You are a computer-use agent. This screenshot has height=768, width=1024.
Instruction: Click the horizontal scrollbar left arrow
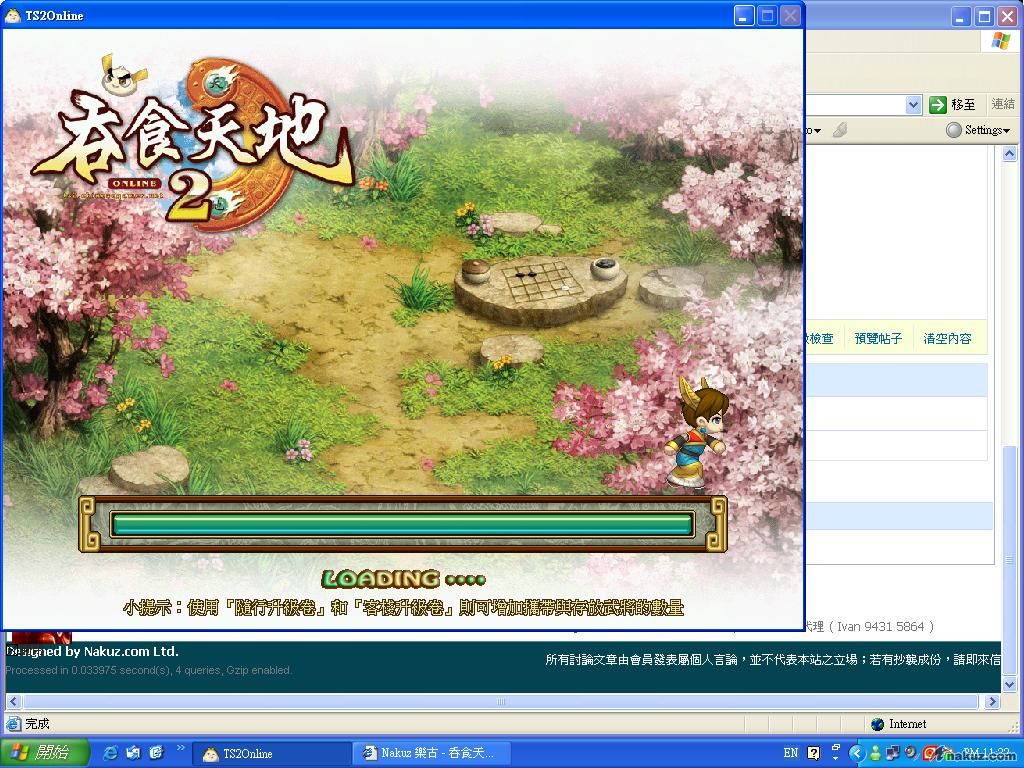[13, 701]
